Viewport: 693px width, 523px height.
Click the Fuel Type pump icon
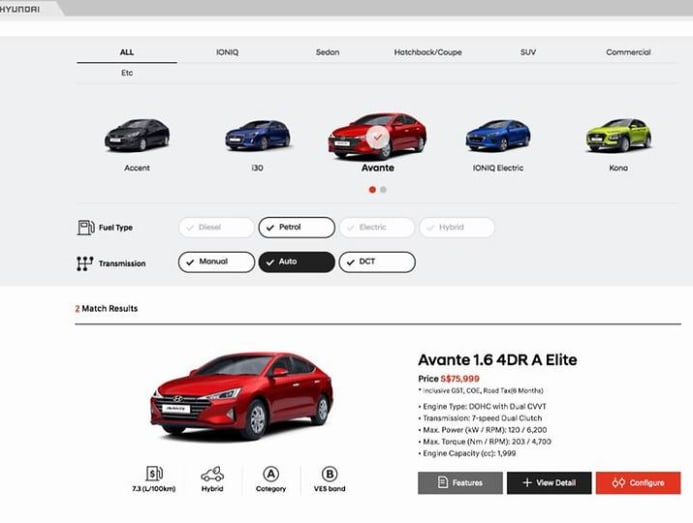tap(86, 227)
